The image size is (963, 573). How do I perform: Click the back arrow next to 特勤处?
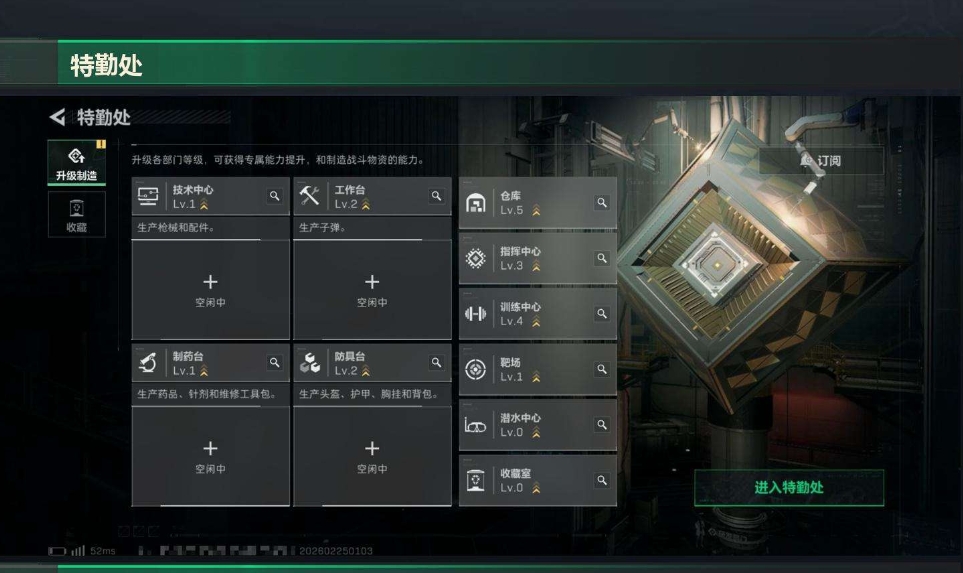tap(58, 117)
